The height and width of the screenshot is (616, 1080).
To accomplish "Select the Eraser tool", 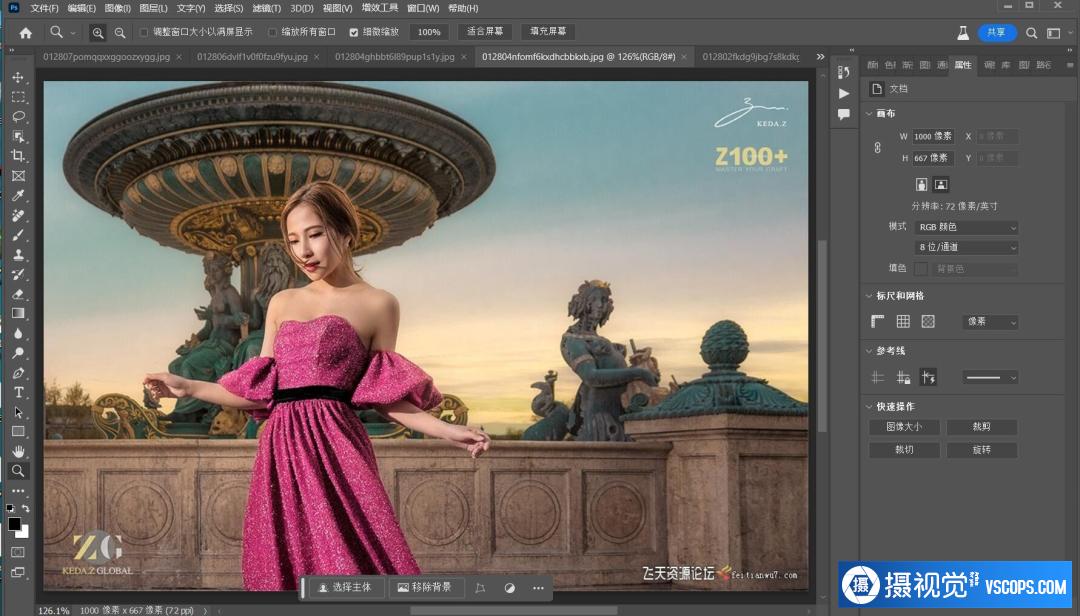I will [x=18, y=294].
